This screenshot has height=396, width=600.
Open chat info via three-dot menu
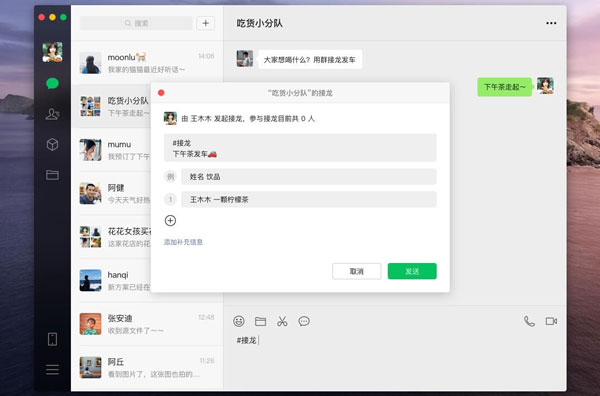tap(551, 23)
